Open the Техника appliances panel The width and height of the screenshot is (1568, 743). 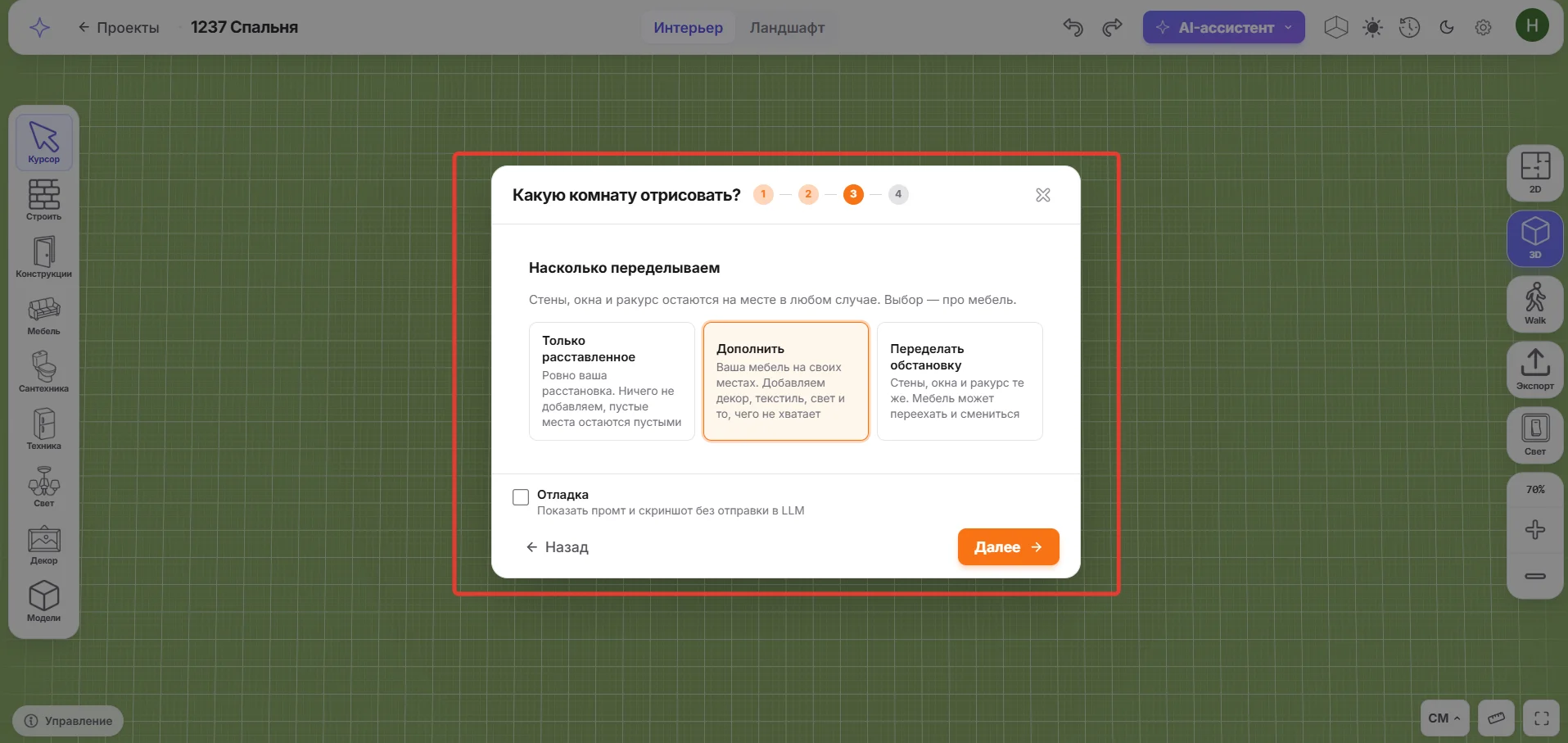[x=43, y=429]
